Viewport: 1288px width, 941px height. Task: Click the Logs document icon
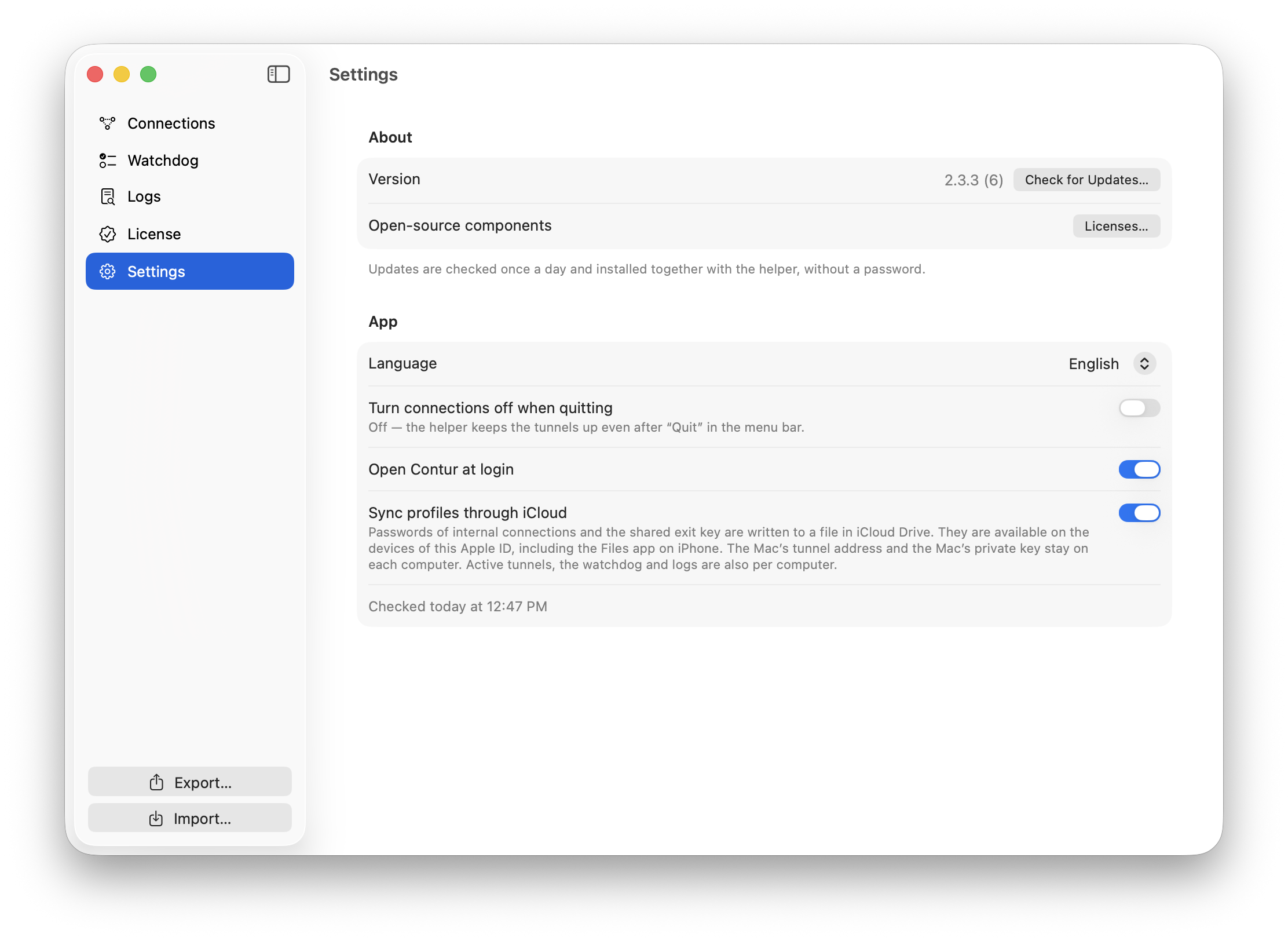pos(108,197)
